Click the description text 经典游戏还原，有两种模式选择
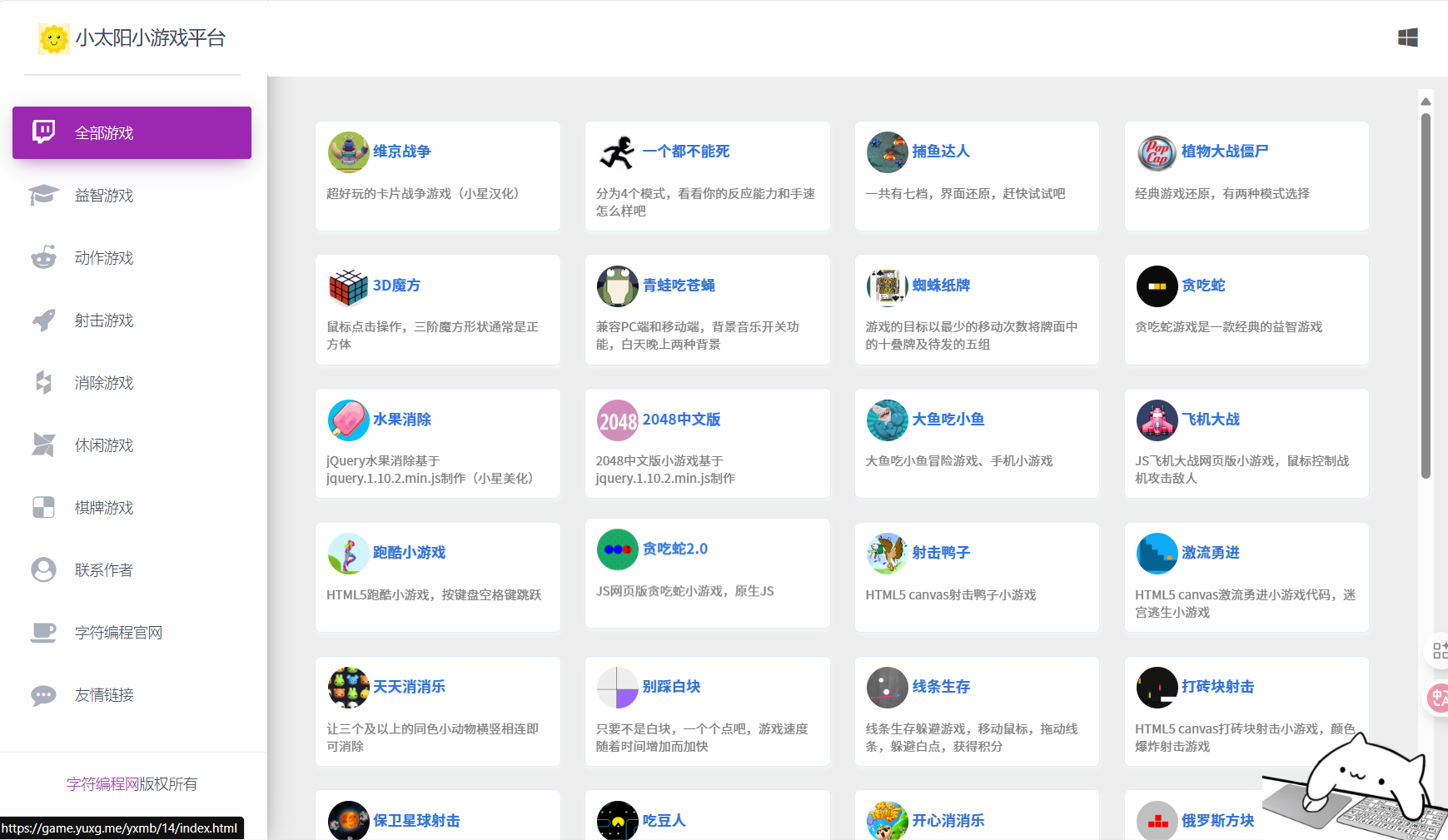The image size is (1448, 840). [x=1222, y=194]
